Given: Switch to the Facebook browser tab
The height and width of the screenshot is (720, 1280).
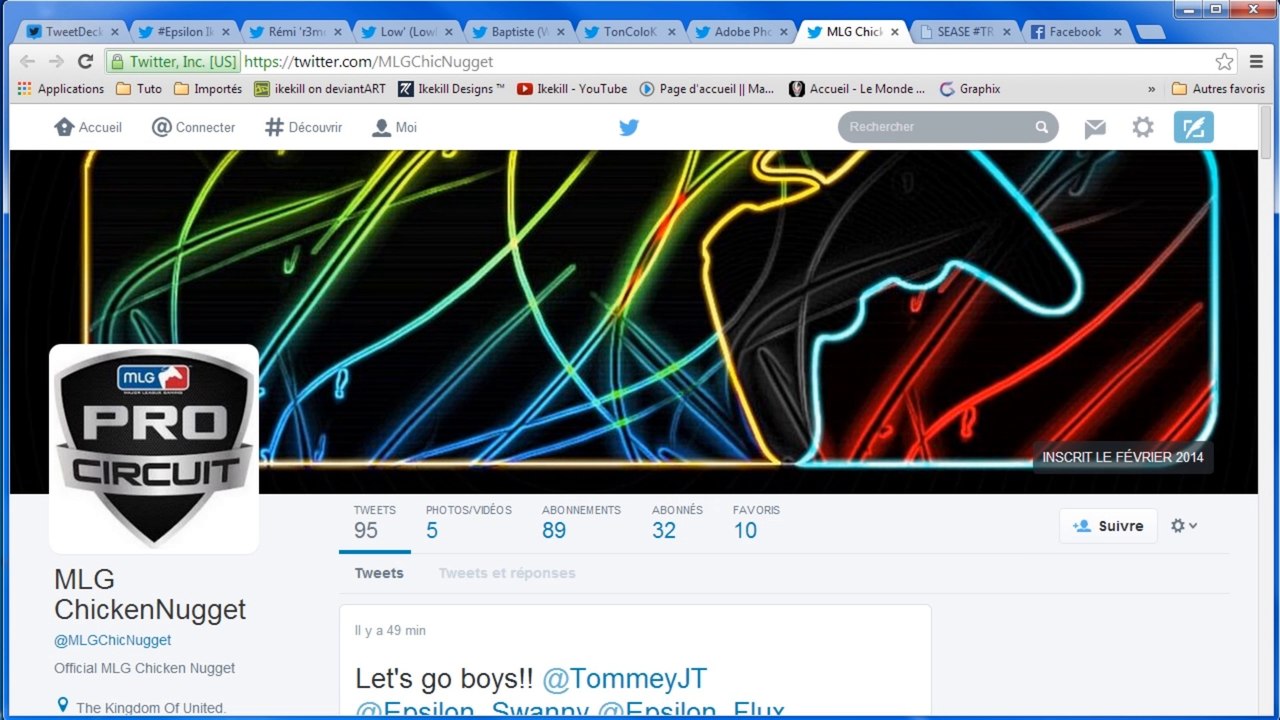Looking at the screenshot, I should [x=1077, y=32].
